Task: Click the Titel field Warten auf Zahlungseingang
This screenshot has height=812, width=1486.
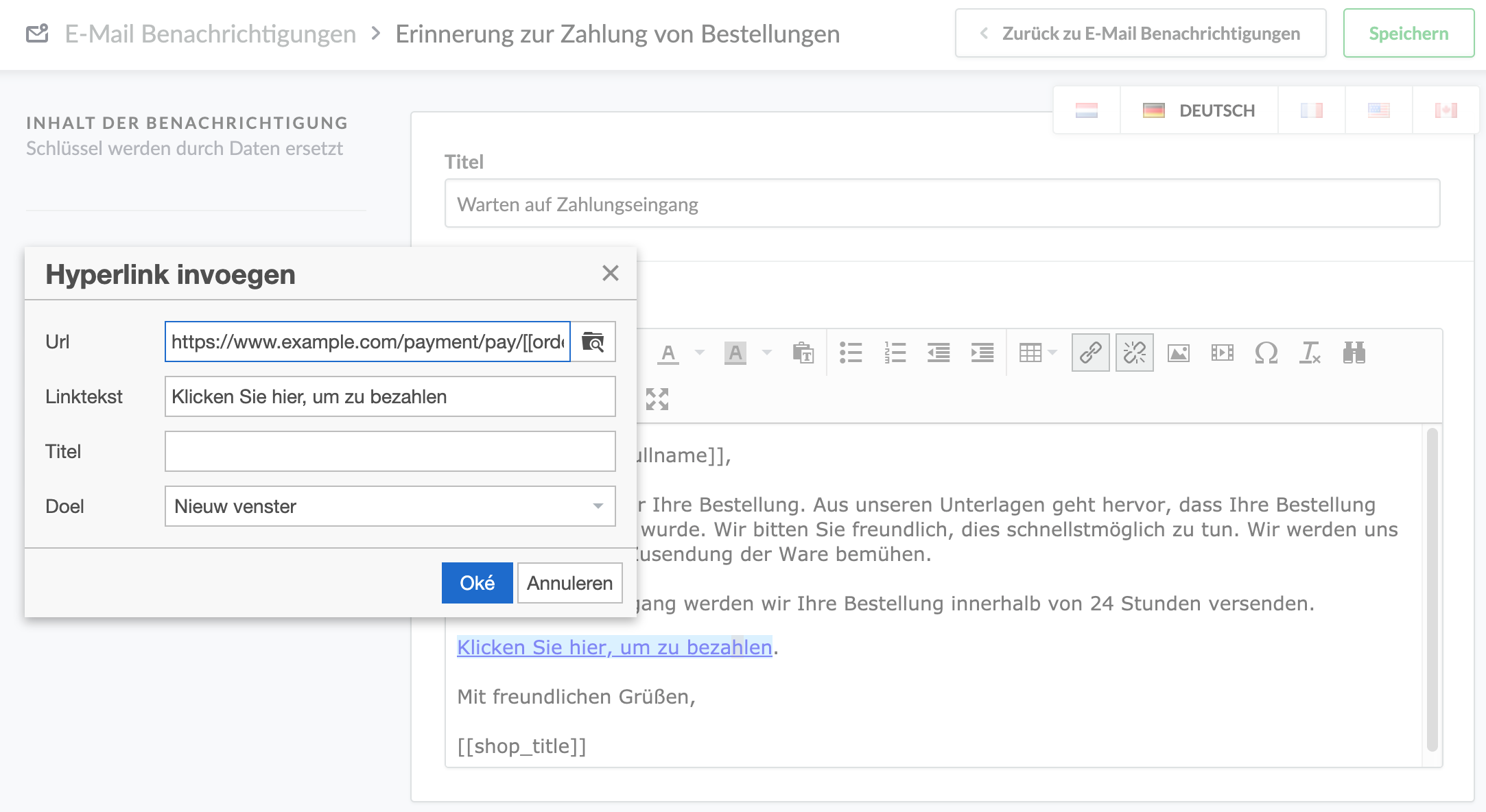Action: [x=942, y=204]
